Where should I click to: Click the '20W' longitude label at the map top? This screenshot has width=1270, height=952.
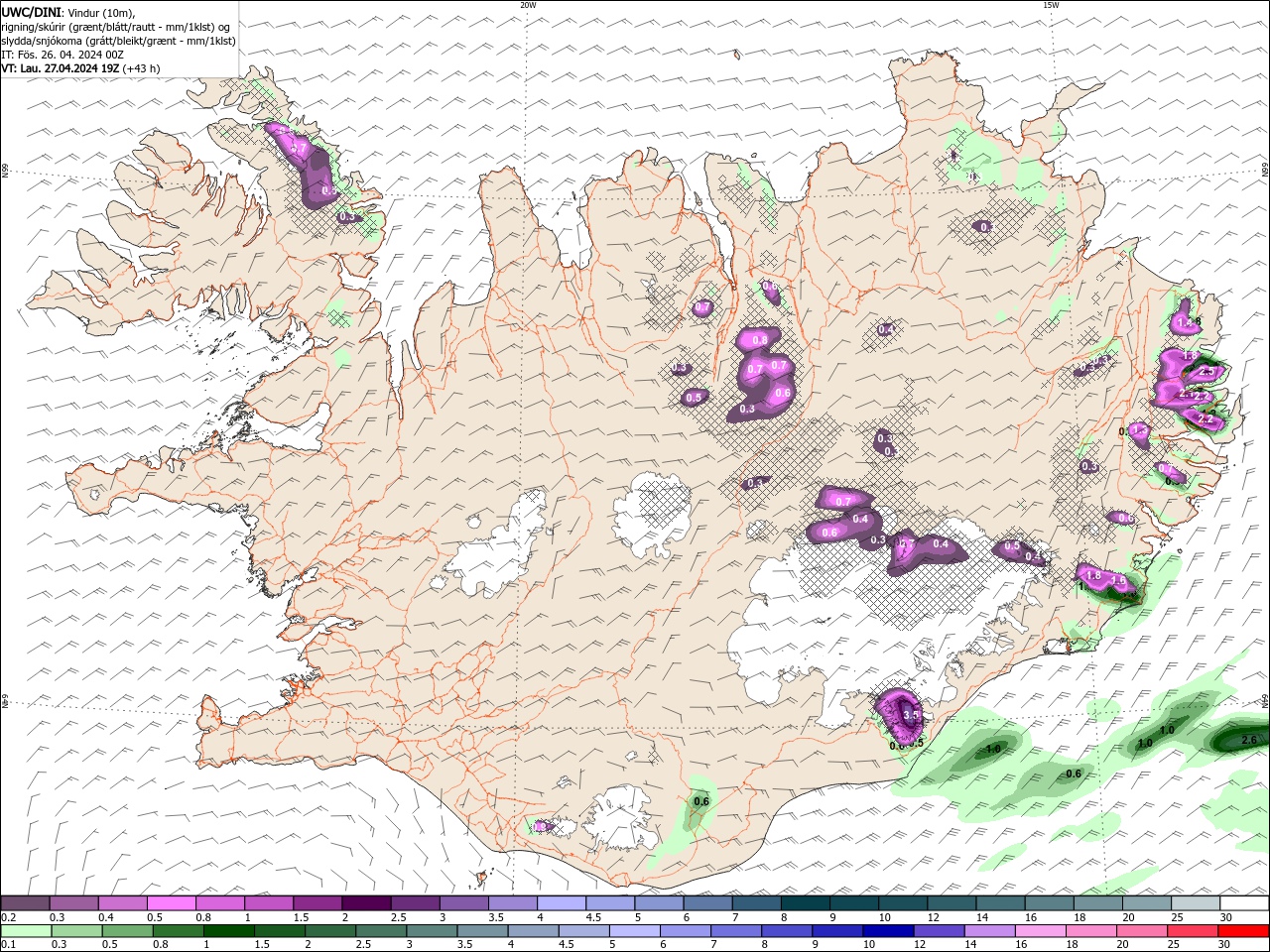[528, 5]
